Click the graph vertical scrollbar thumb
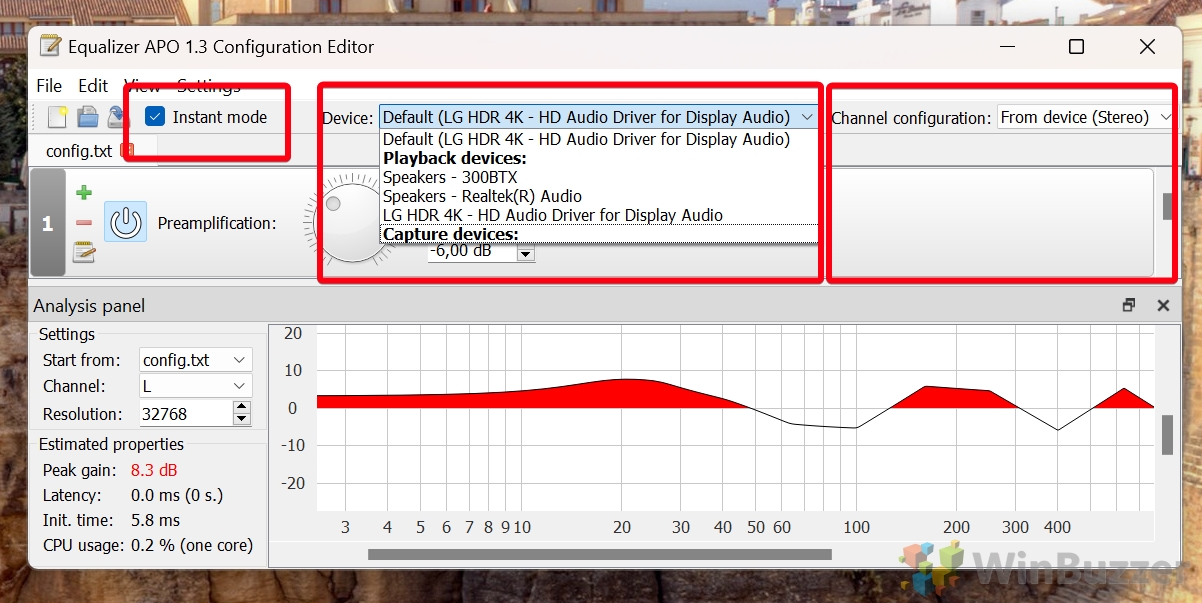Viewport: 1202px width, 603px height. click(1166, 434)
